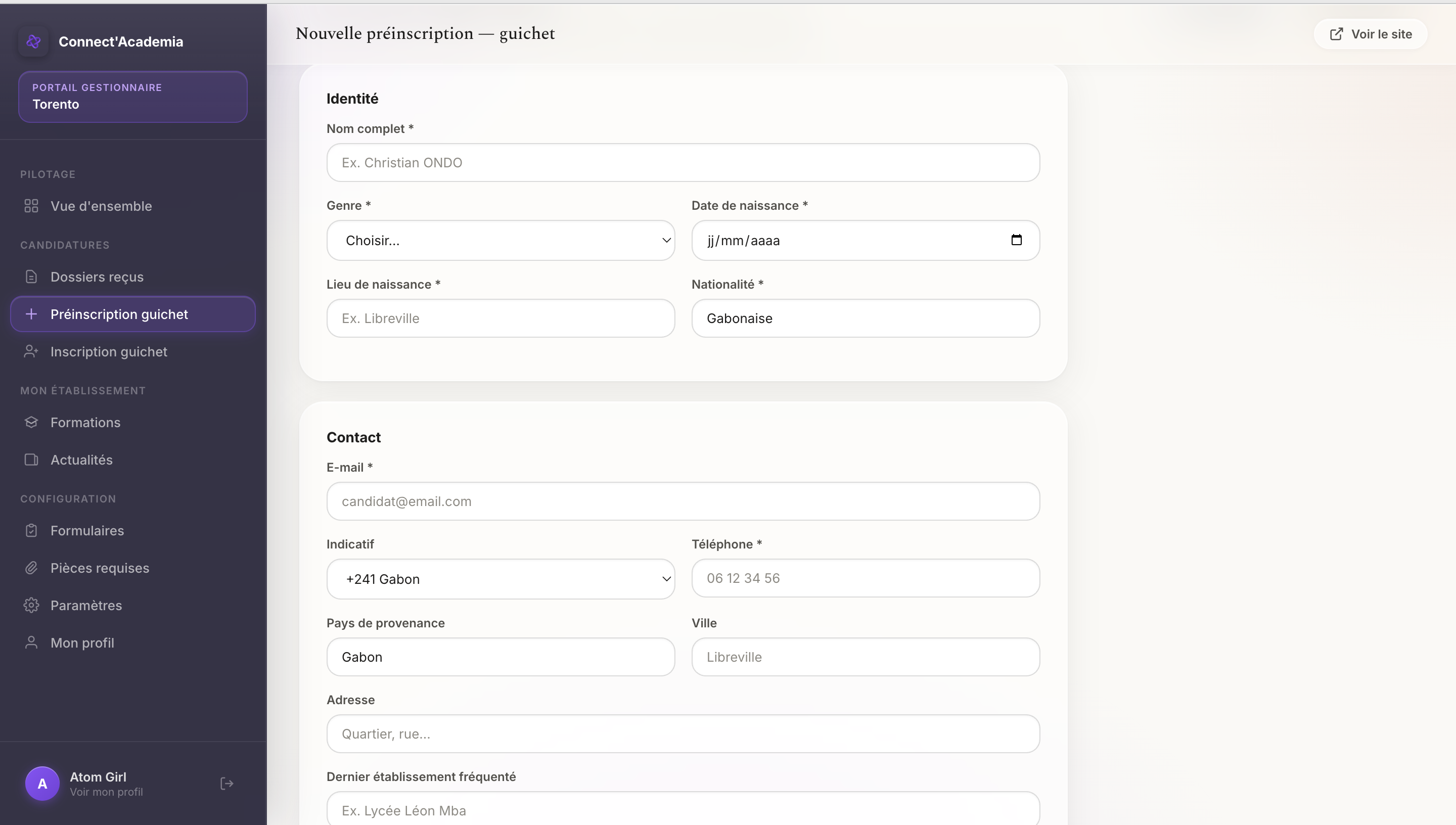Viewport: 1456px width, 825px height.
Task: Click the Paramètres gear icon
Action: [31, 605]
